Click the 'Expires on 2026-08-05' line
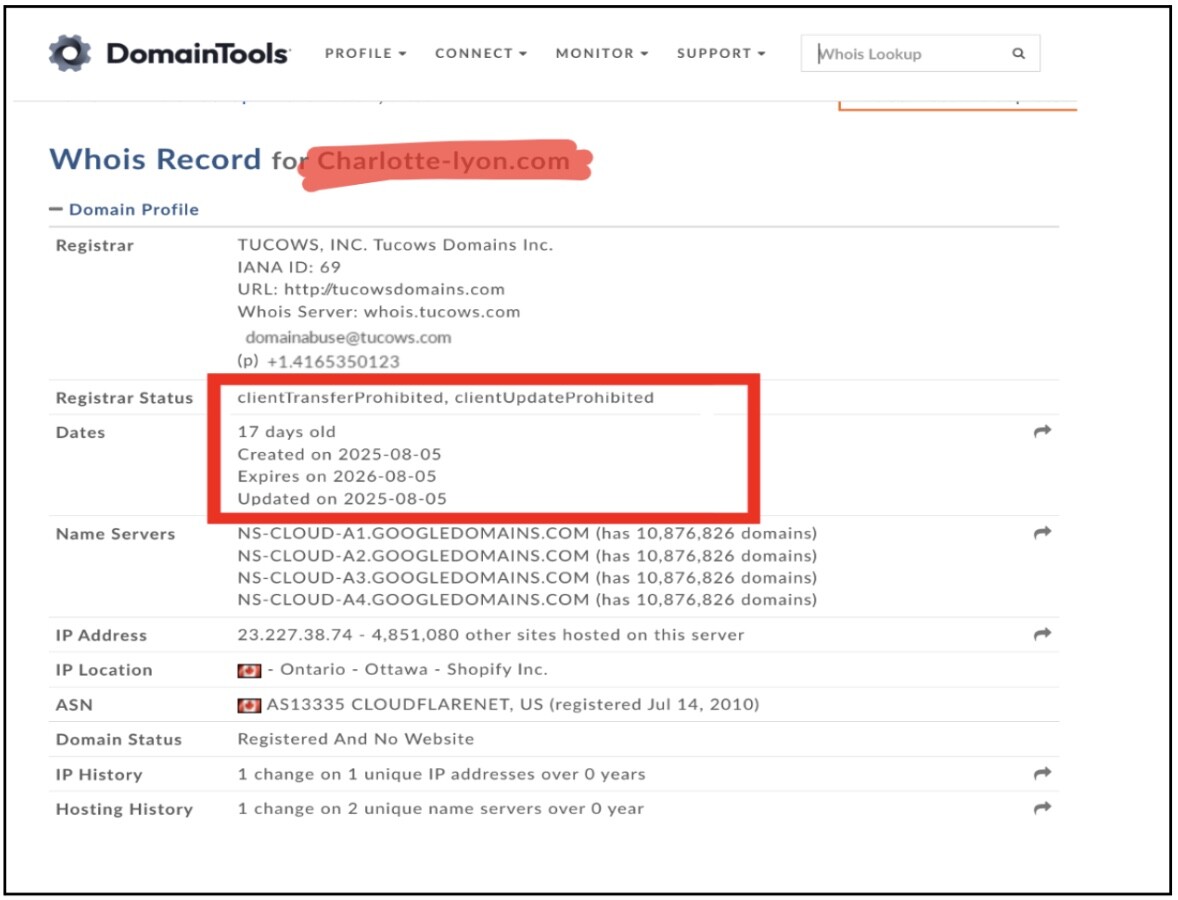The width and height of the screenshot is (1178, 900). point(337,476)
